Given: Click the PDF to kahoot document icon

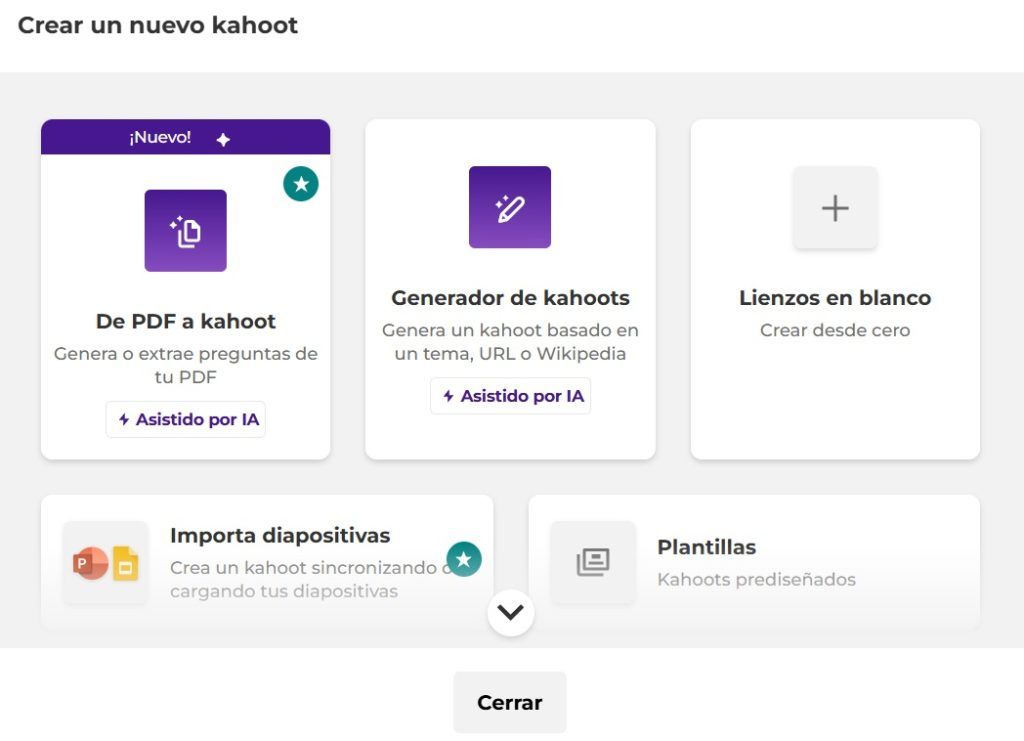Looking at the screenshot, I should pyautogui.click(x=185, y=230).
